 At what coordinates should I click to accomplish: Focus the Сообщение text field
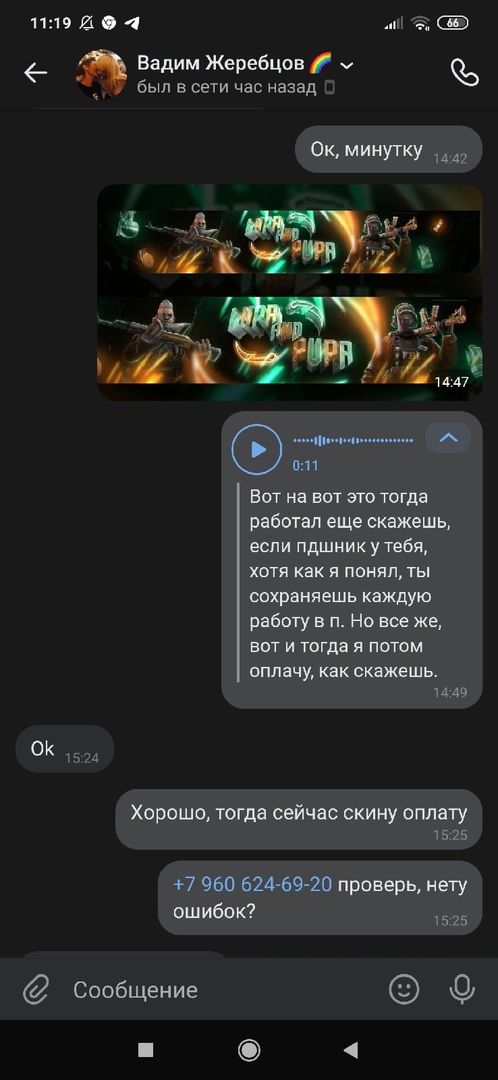coord(220,990)
